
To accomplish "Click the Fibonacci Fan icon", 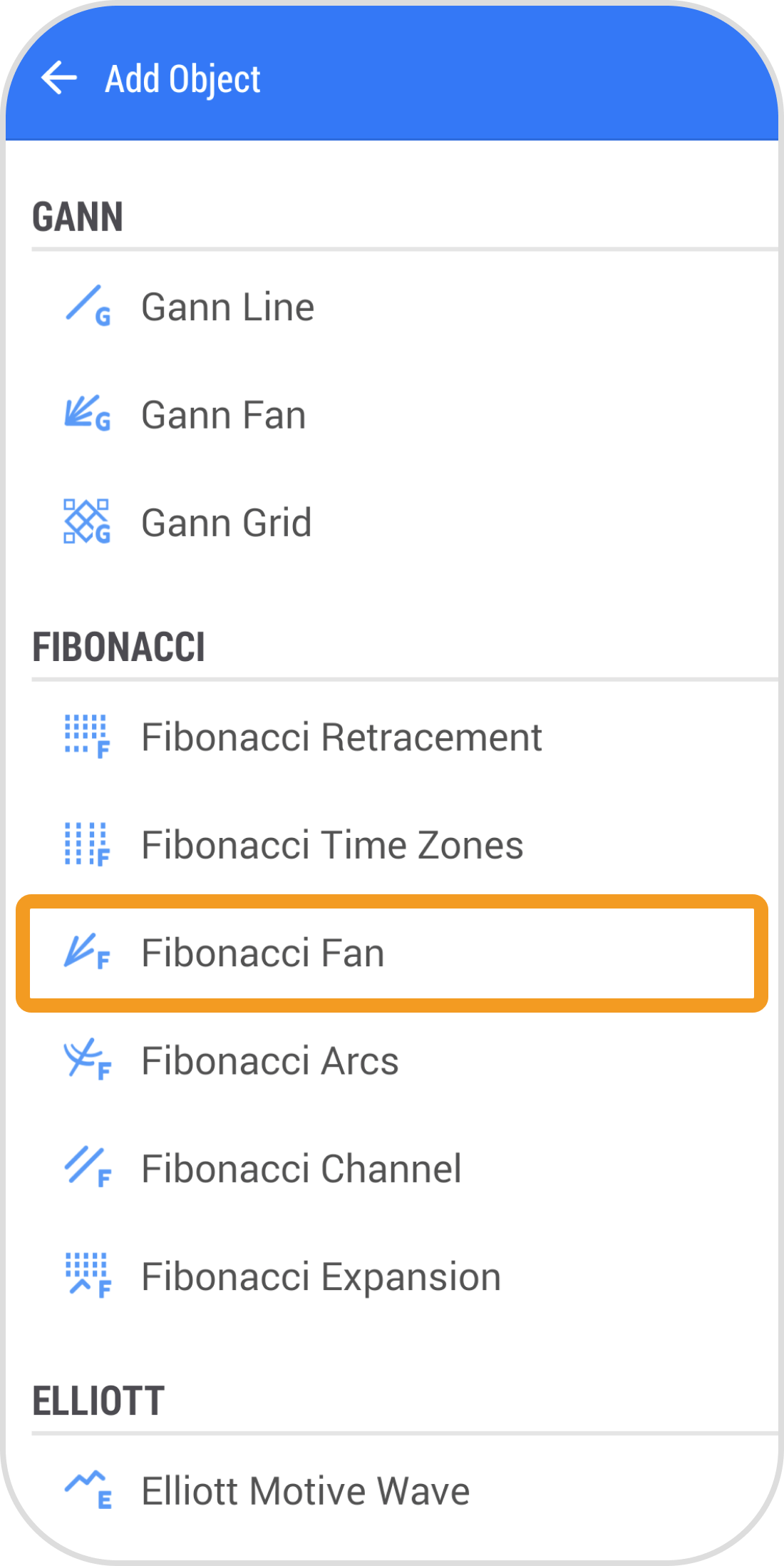I will click(x=87, y=952).
